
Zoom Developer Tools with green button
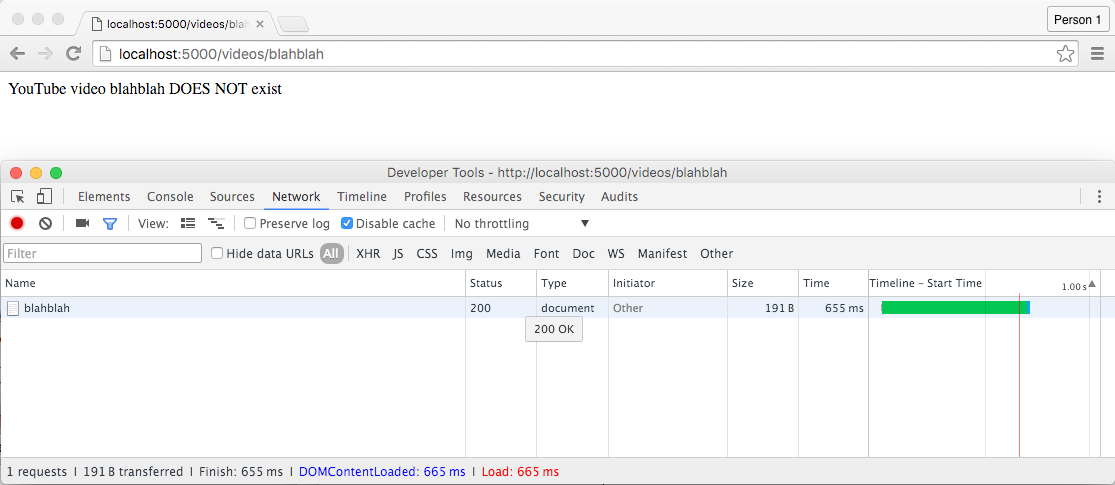tap(55, 173)
